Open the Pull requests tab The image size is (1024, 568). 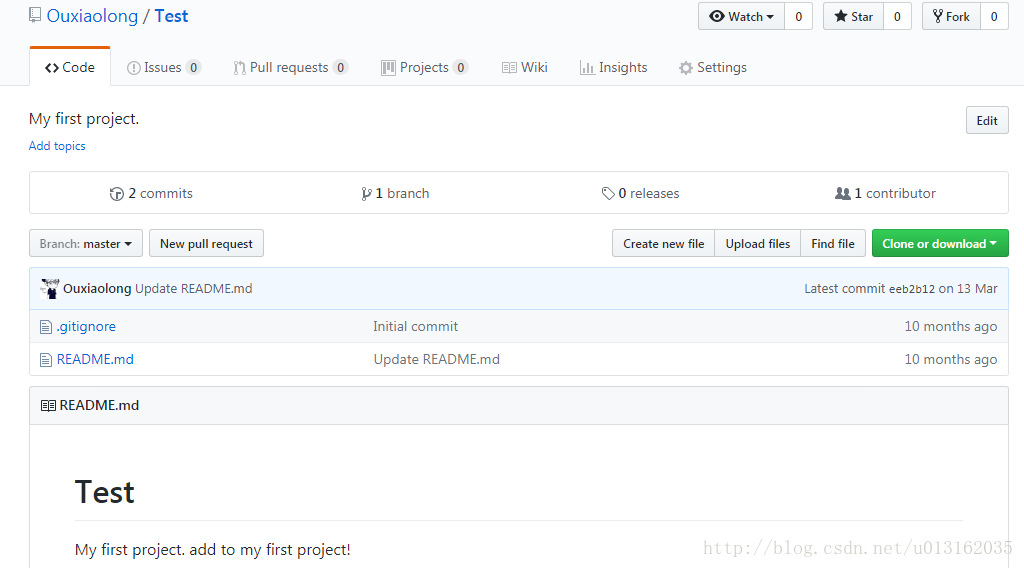tap(291, 67)
